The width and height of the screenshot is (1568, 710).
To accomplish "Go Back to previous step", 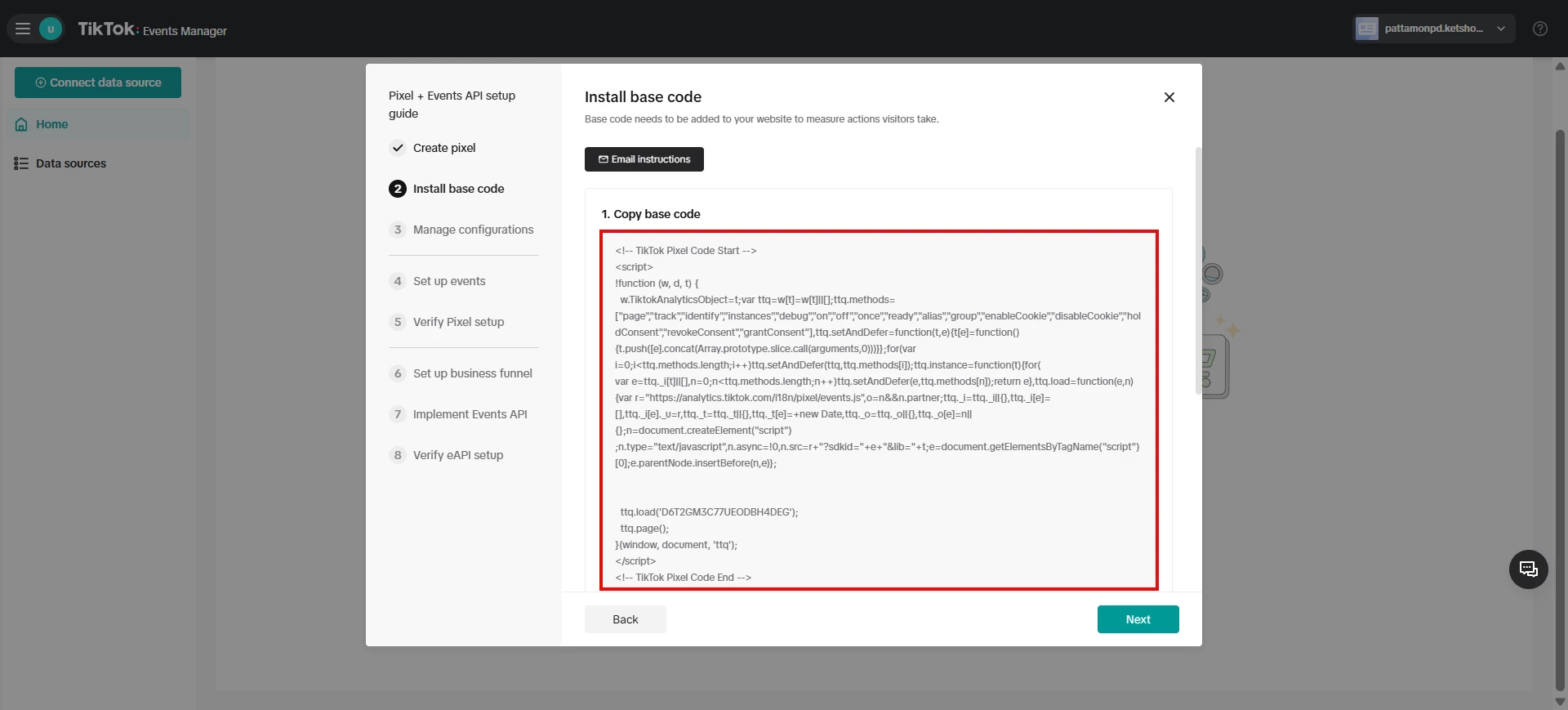I will click(625, 619).
